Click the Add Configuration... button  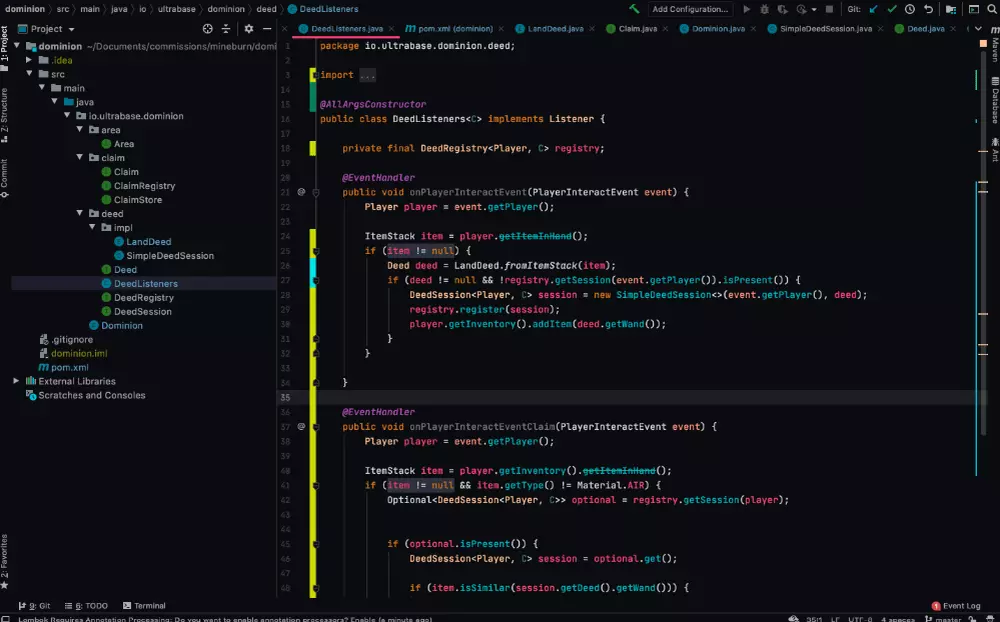pyautogui.click(x=690, y=9)
